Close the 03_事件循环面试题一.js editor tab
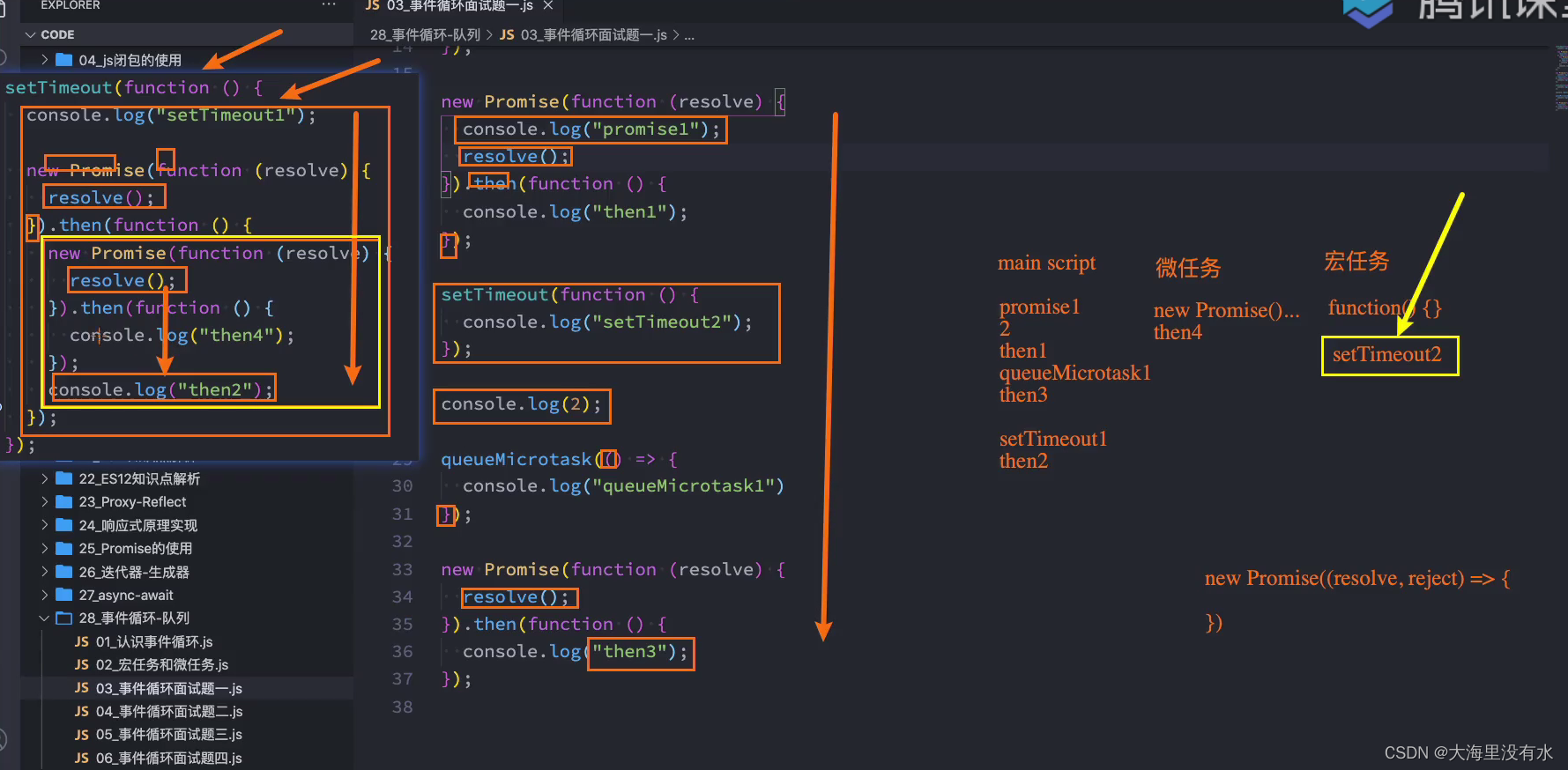This screenshot has height=770, width=1568. pyautogui.click(x=547, y=5)
